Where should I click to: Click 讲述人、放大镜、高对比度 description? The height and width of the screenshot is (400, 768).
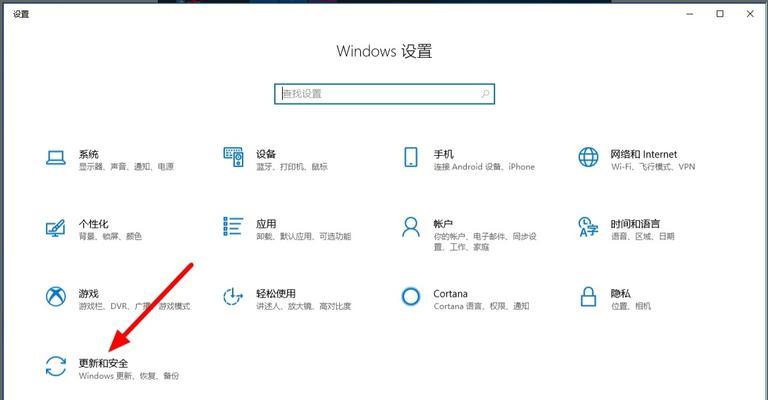pos(304,306)
